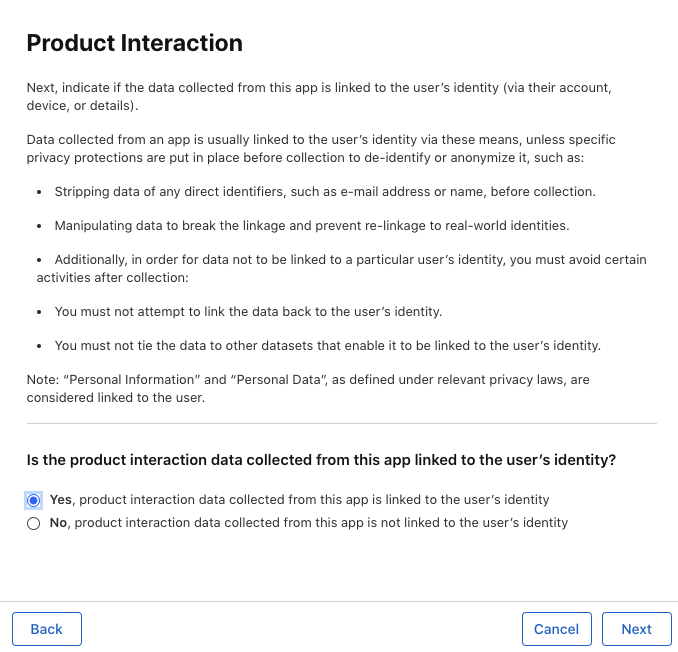Click the 'You must not tie the data' bullet

327,346
